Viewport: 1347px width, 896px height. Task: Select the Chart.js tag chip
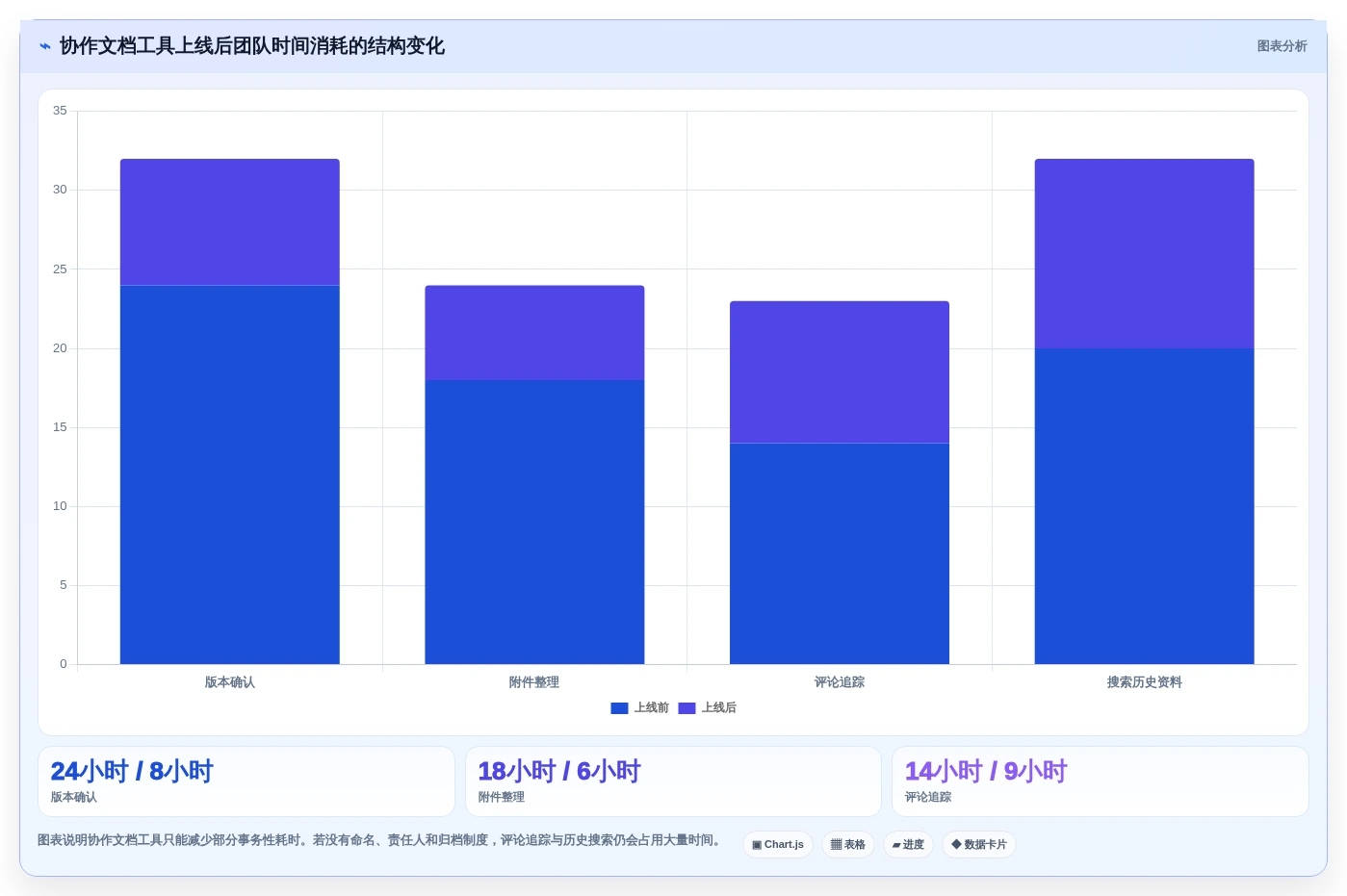[x=778, y=845]
